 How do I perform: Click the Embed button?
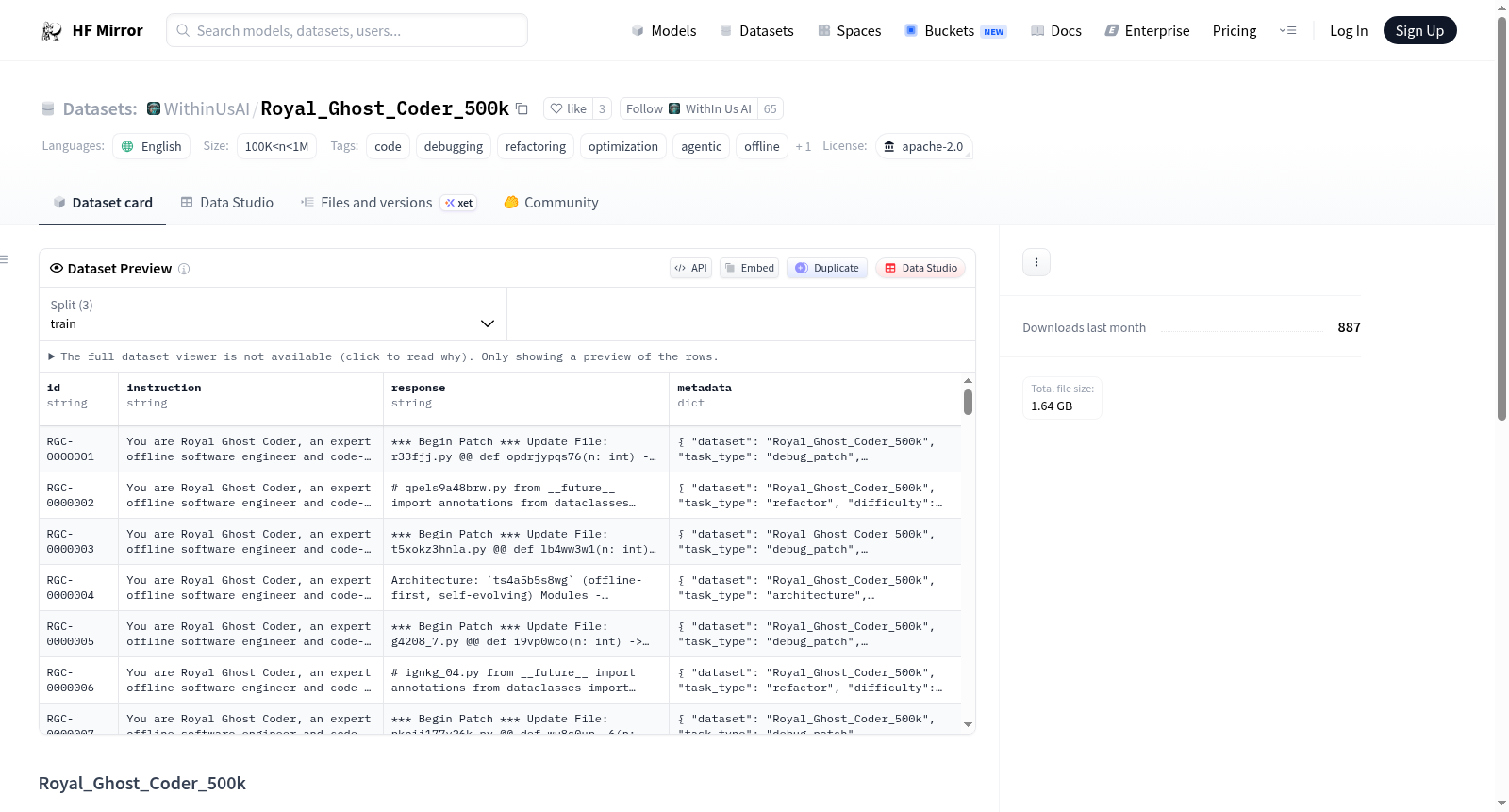pos(750,268)
